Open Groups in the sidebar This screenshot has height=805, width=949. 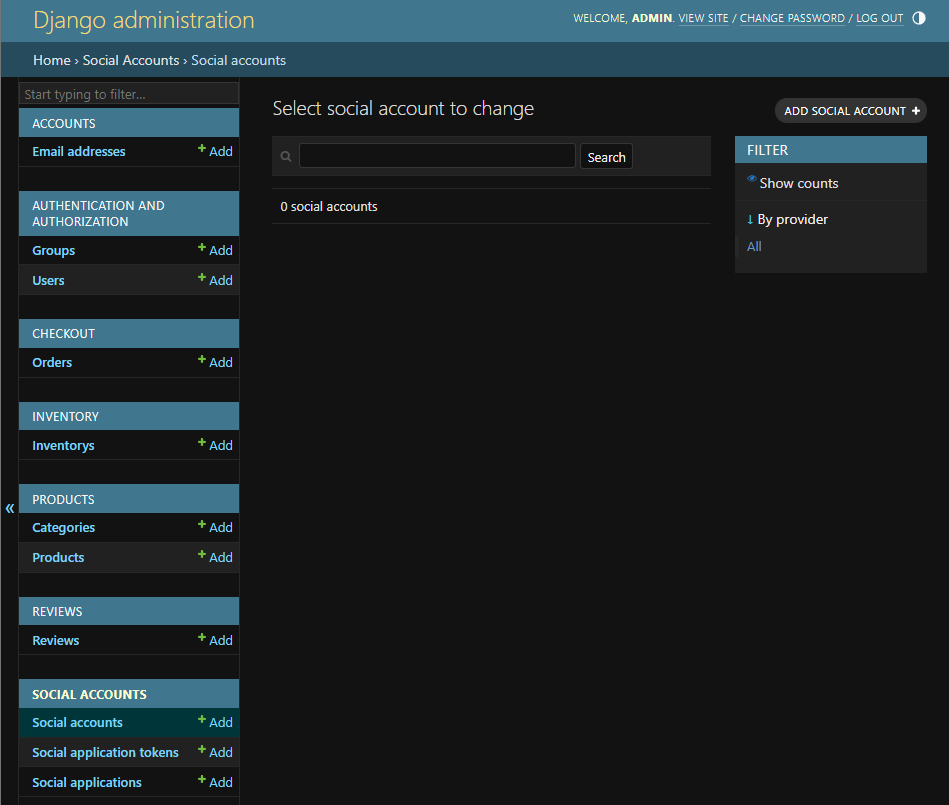53,251
